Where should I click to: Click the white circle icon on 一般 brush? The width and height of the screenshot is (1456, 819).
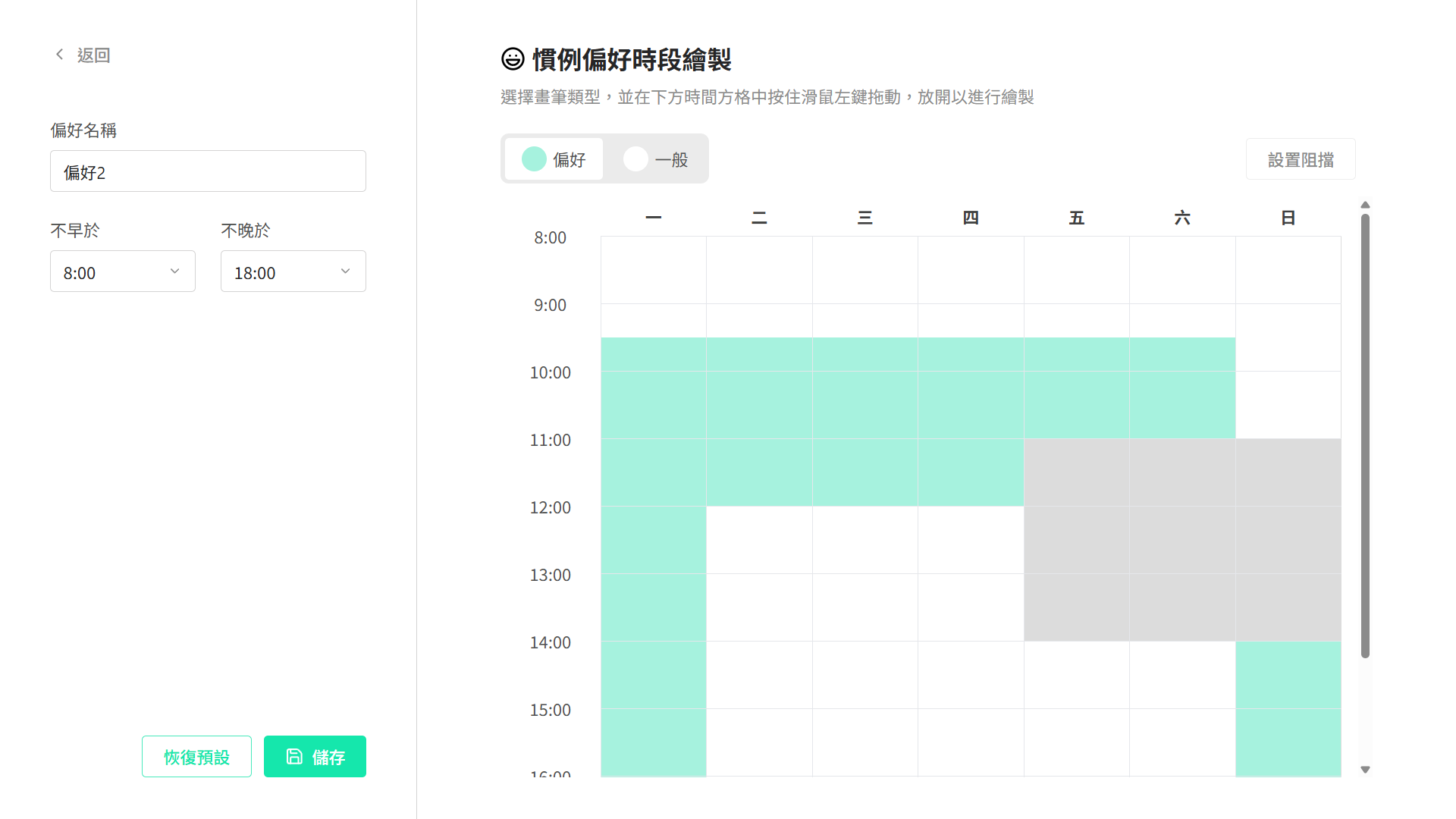pos(635,159)
